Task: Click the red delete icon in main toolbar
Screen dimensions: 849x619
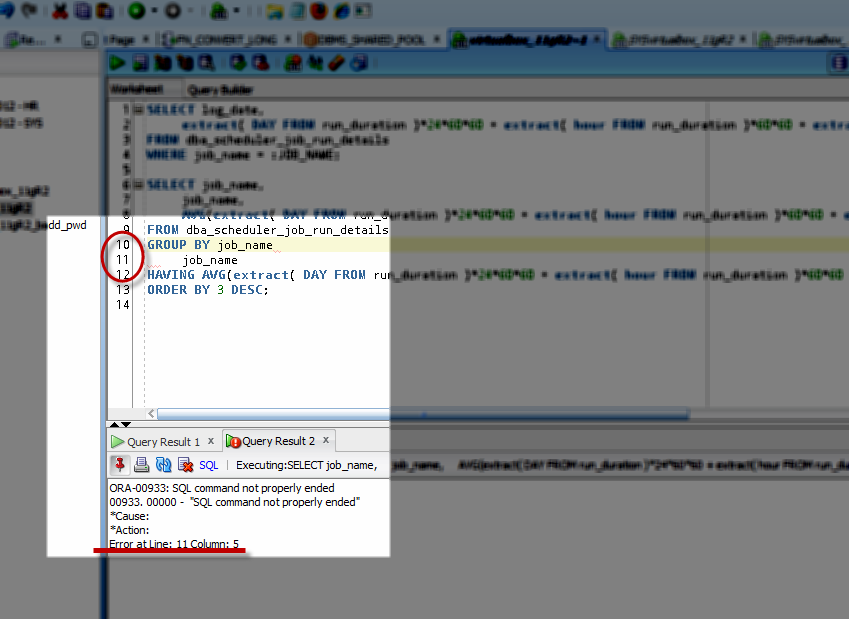Action: [x=60, y=11]
